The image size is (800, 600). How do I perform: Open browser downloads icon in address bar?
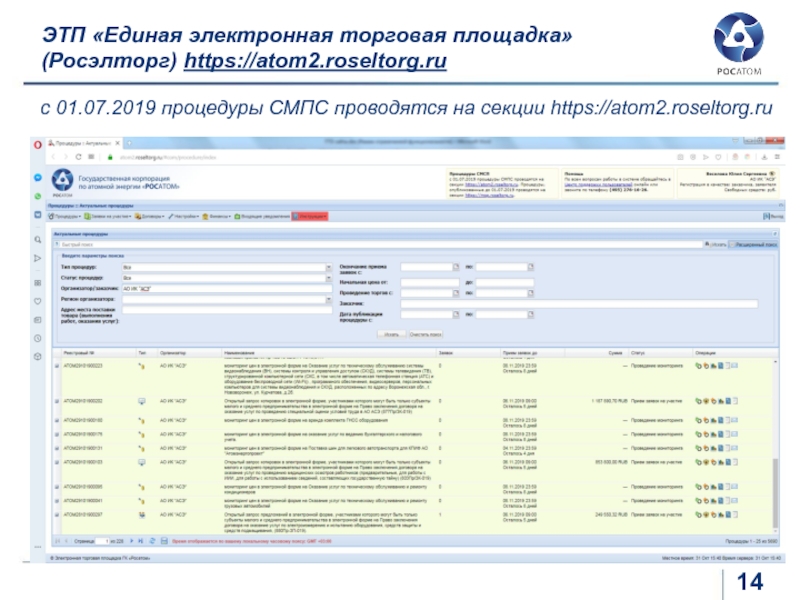(764, 157)
